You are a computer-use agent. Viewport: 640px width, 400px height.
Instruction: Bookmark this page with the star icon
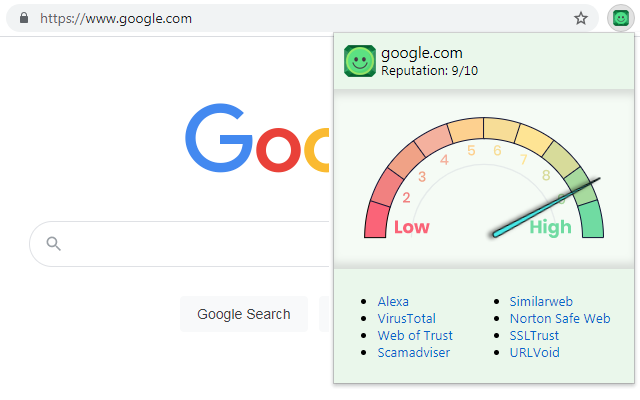(581, 18)
